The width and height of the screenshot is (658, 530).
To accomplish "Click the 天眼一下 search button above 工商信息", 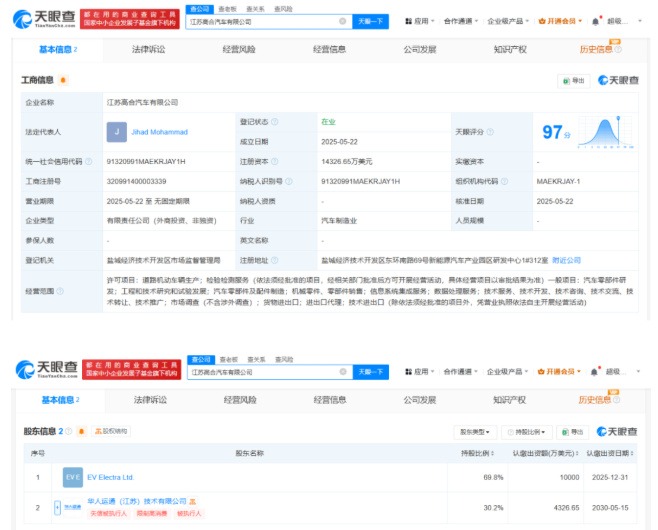I will (371, 21).
